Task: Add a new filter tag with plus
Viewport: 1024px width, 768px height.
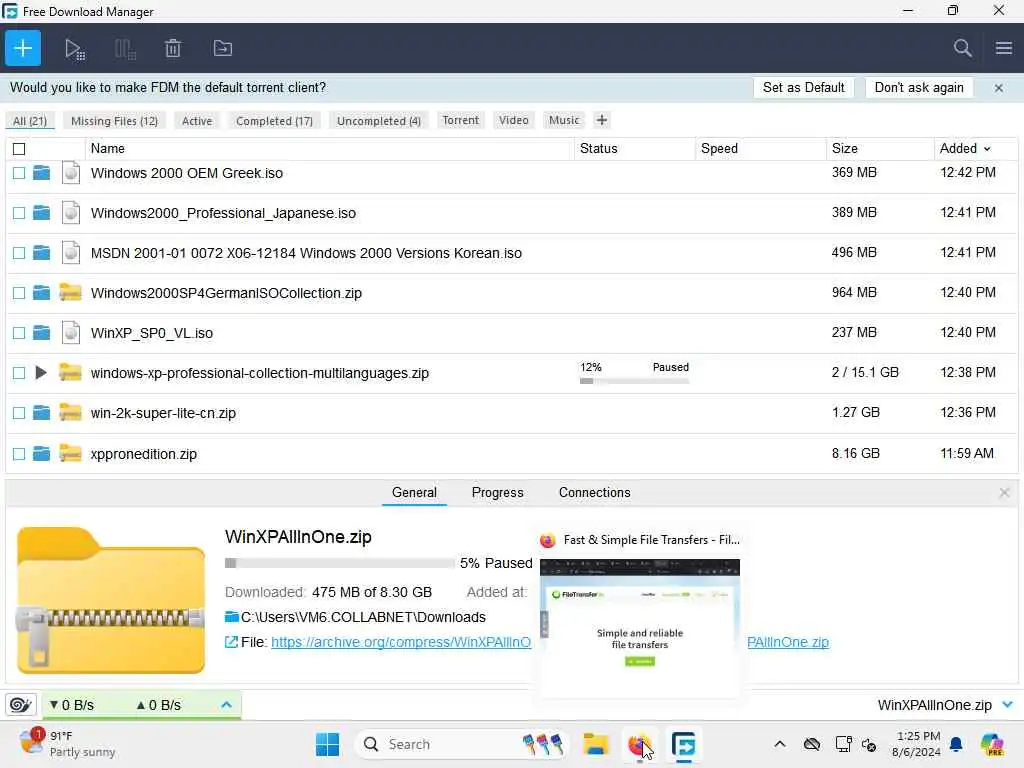Action: click(x=601, y=120)
